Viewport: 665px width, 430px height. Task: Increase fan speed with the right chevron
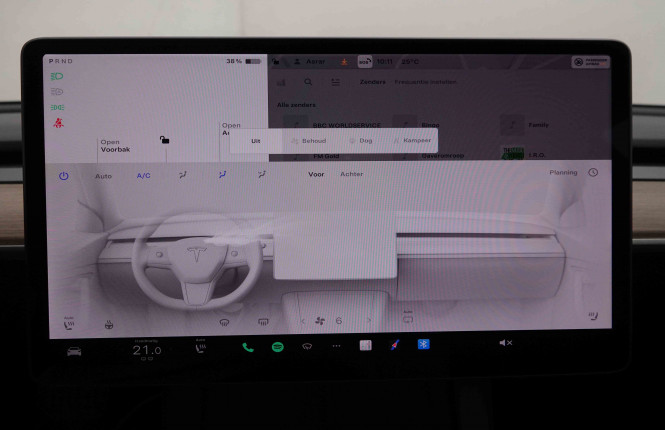(370, 321)
